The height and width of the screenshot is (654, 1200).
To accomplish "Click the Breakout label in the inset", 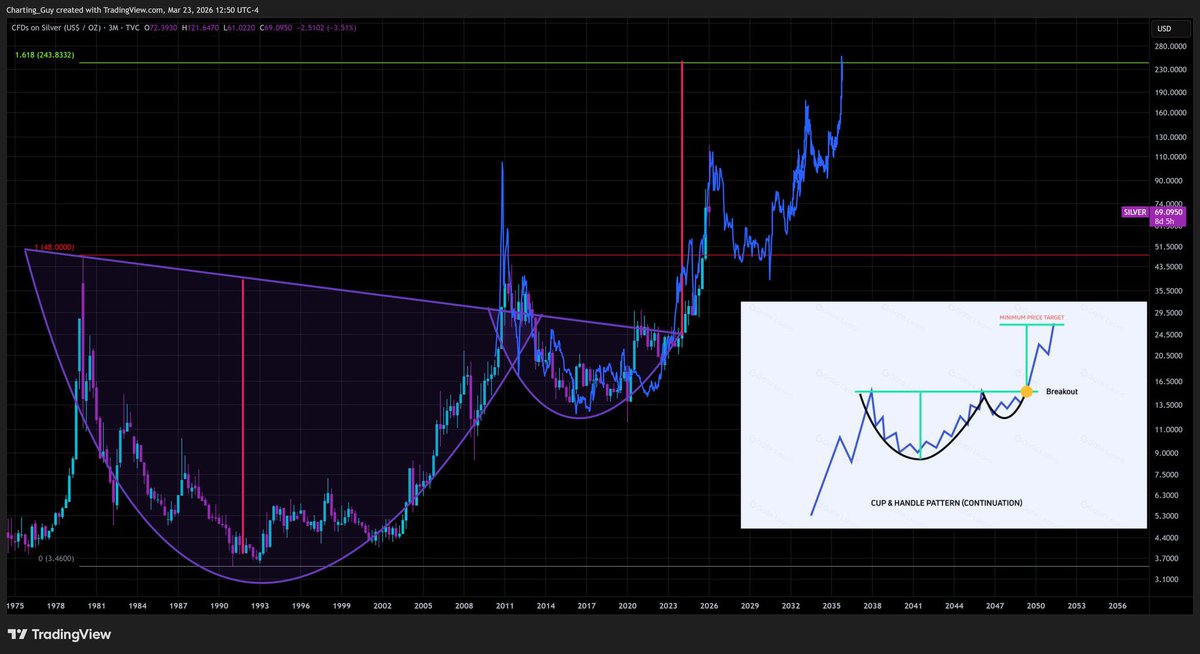I will pyautogui.click(x=1062, y=392).
